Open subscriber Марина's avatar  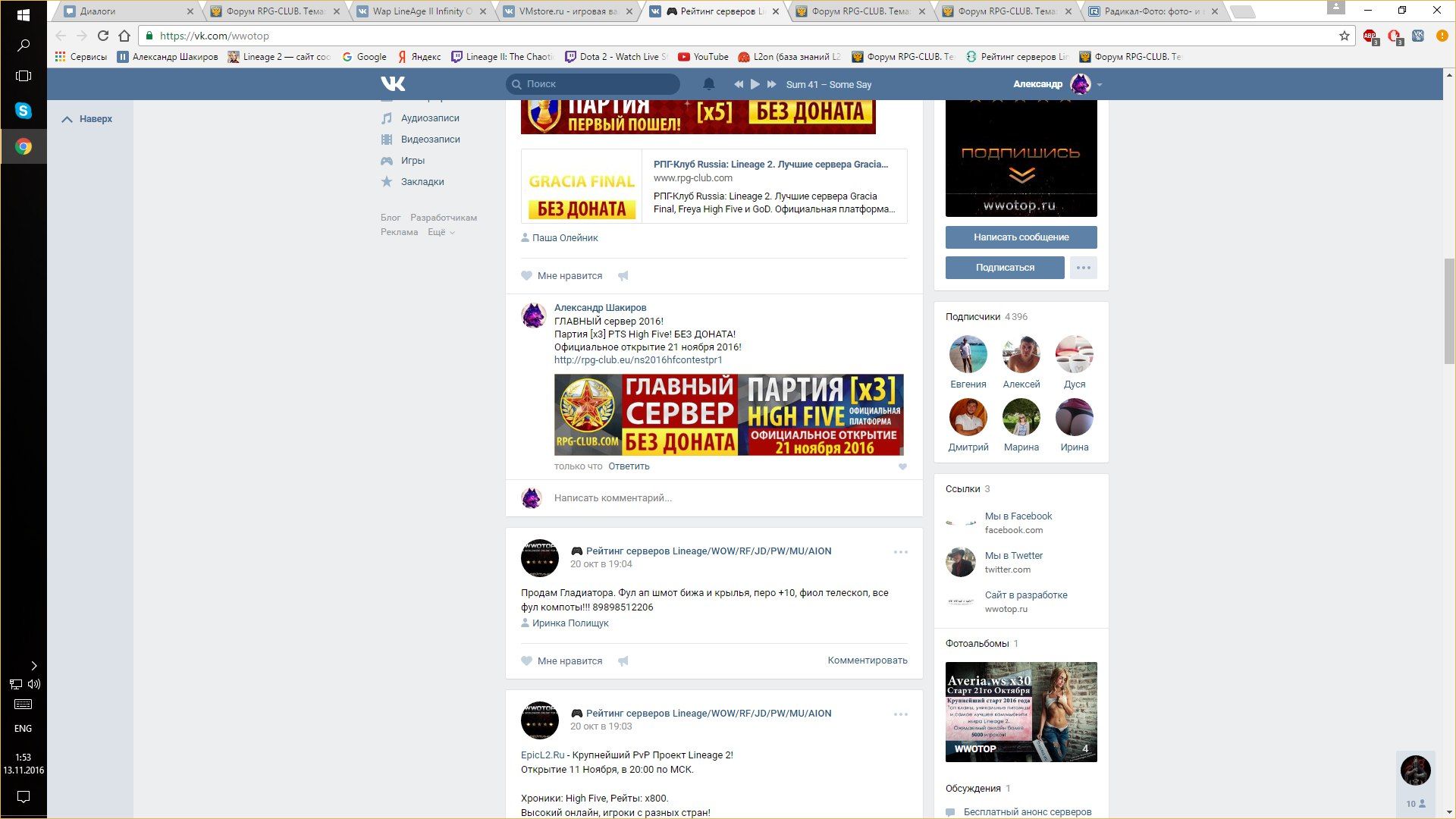coord(1021,417)
